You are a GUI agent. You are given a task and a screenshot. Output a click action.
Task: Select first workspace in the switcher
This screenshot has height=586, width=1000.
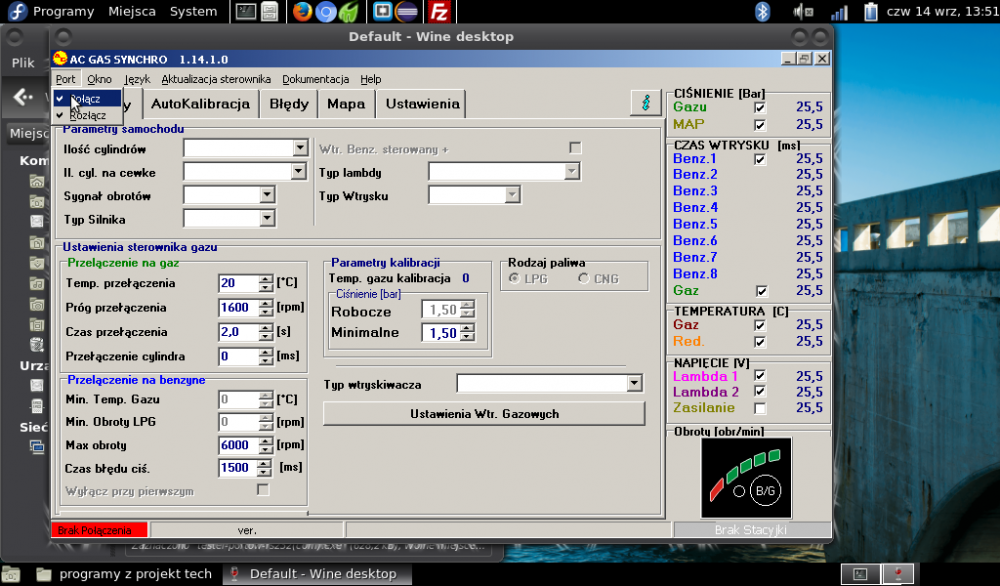pyautogui.click(x=859, y=574)
